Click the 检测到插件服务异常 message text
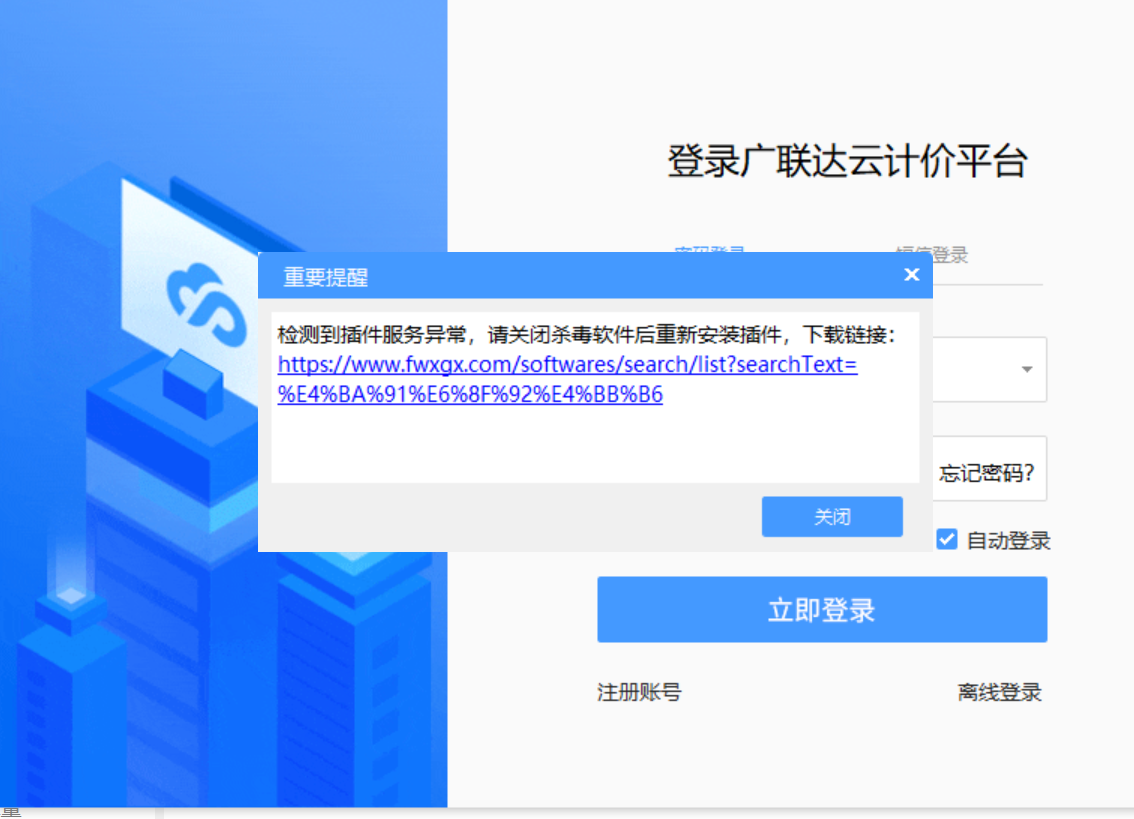This screenshot has height=819, width=1134. click(x=586, y=334)
